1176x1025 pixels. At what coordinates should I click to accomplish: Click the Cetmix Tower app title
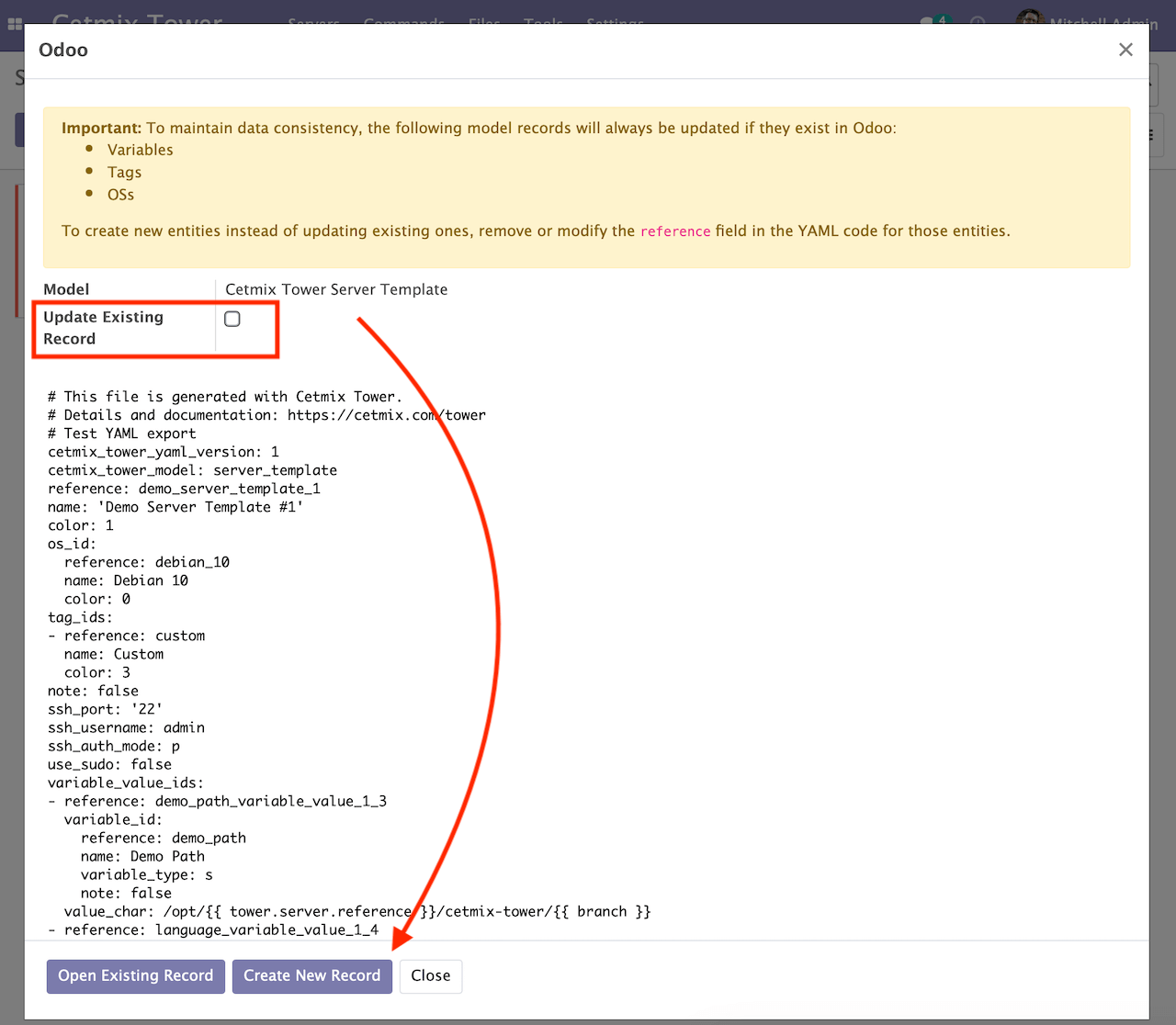coord(137,18)
